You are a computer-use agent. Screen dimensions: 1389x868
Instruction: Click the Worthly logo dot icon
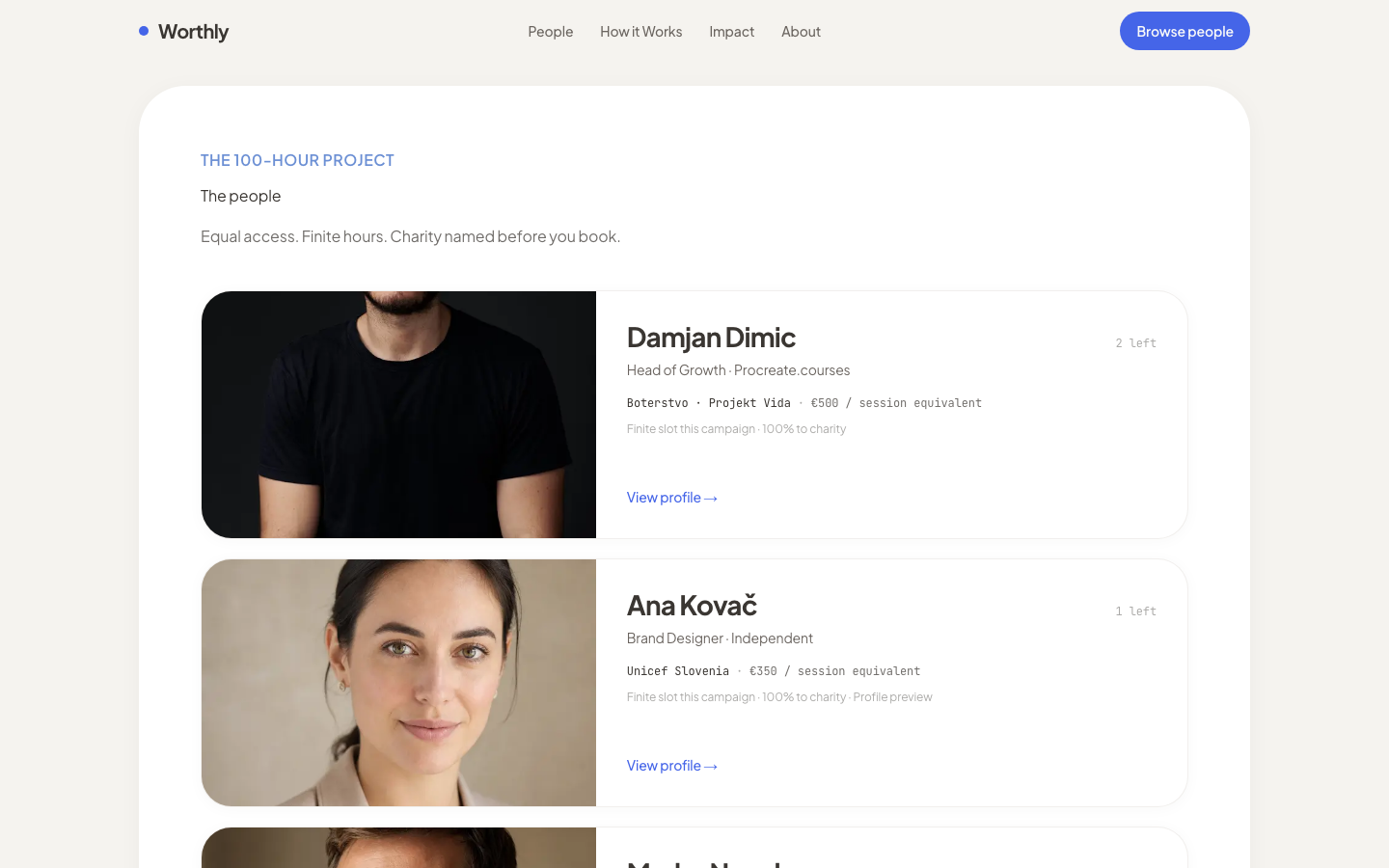click(144, 31)
